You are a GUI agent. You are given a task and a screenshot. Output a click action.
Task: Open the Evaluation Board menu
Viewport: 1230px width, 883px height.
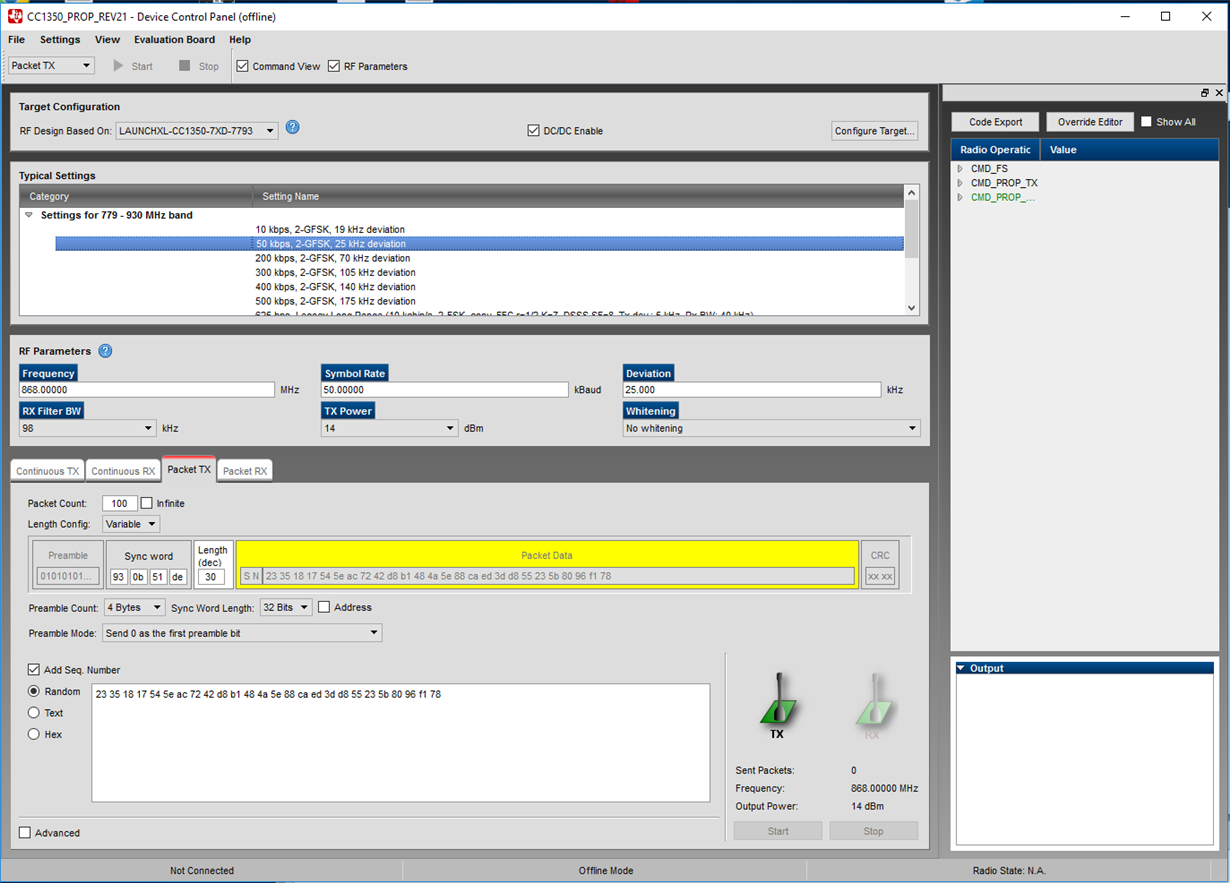[x=174, y=40]
